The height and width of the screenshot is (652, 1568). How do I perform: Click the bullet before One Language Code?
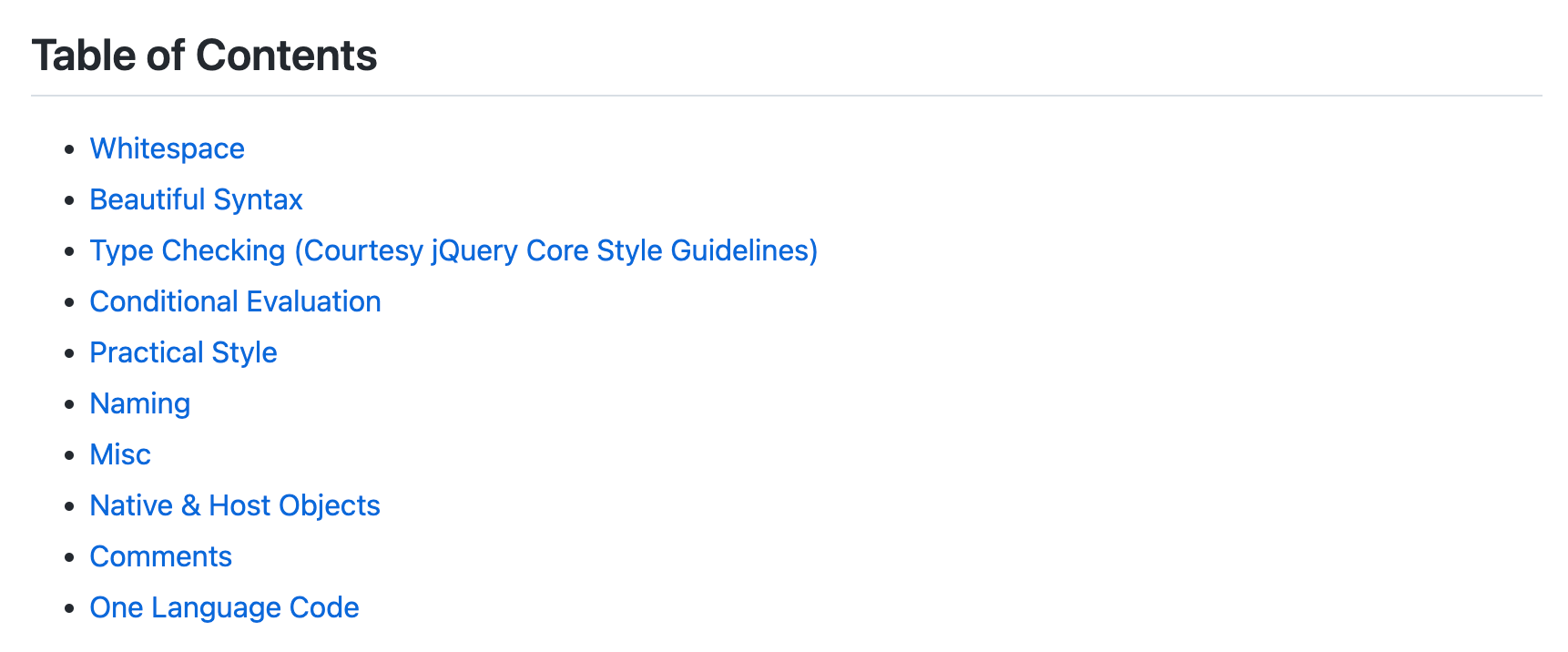[69, 608]
